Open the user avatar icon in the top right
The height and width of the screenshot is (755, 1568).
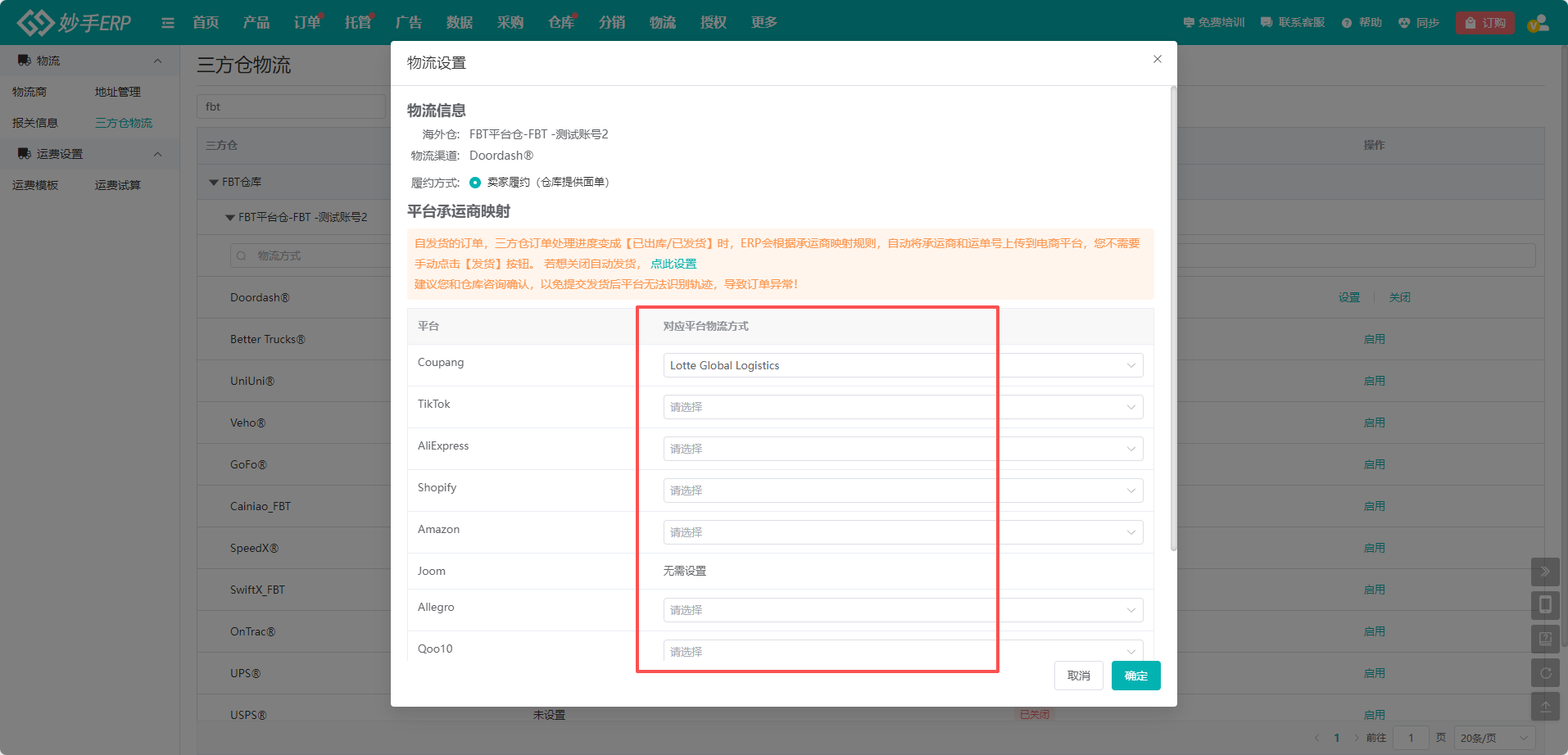click(x=1538, y=23)
